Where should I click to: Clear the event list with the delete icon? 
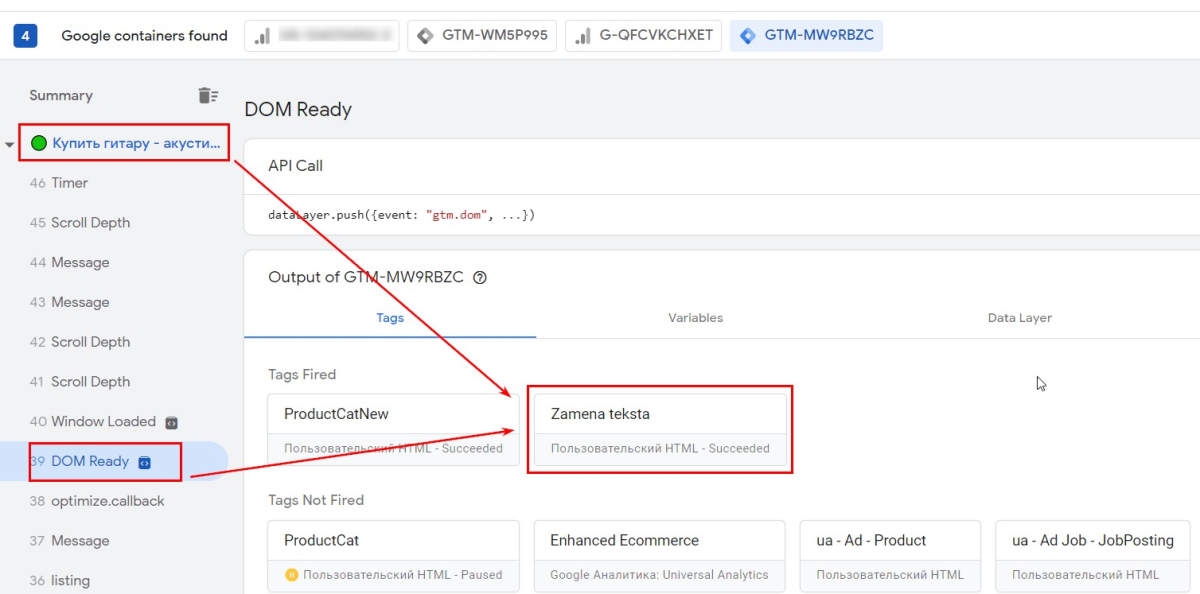[x=208, y=96]
